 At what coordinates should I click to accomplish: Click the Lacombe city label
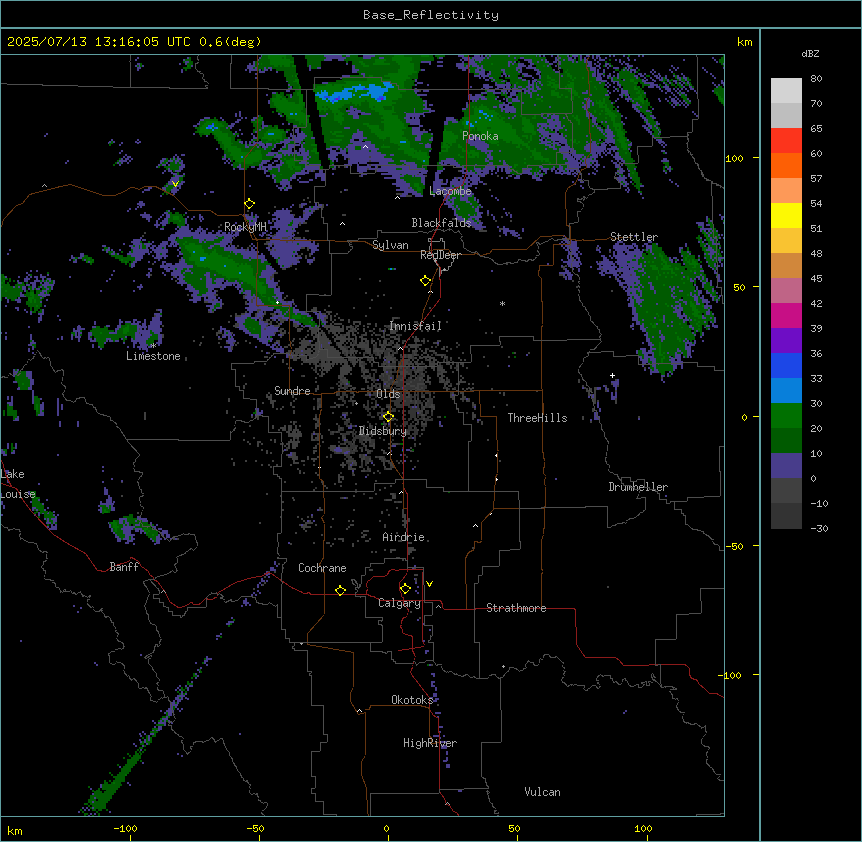[x=450, y=191]
